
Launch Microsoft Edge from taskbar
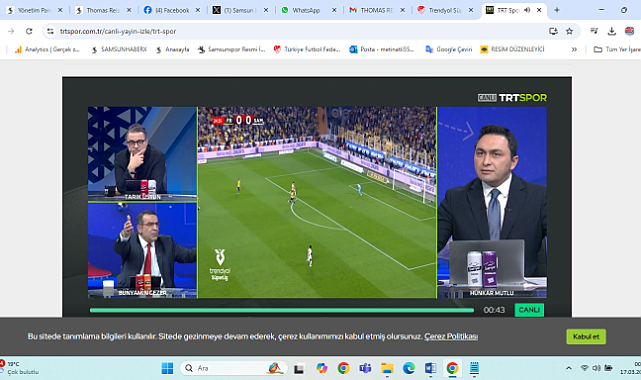pyautogui.click(x=409, y=368)
